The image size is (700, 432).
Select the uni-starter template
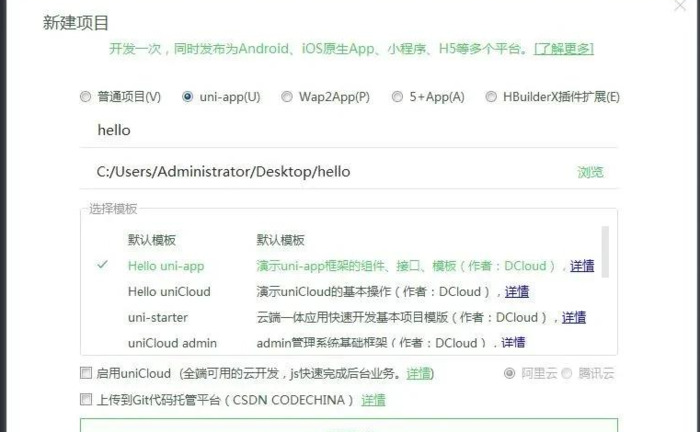click(x=152, y=317)
